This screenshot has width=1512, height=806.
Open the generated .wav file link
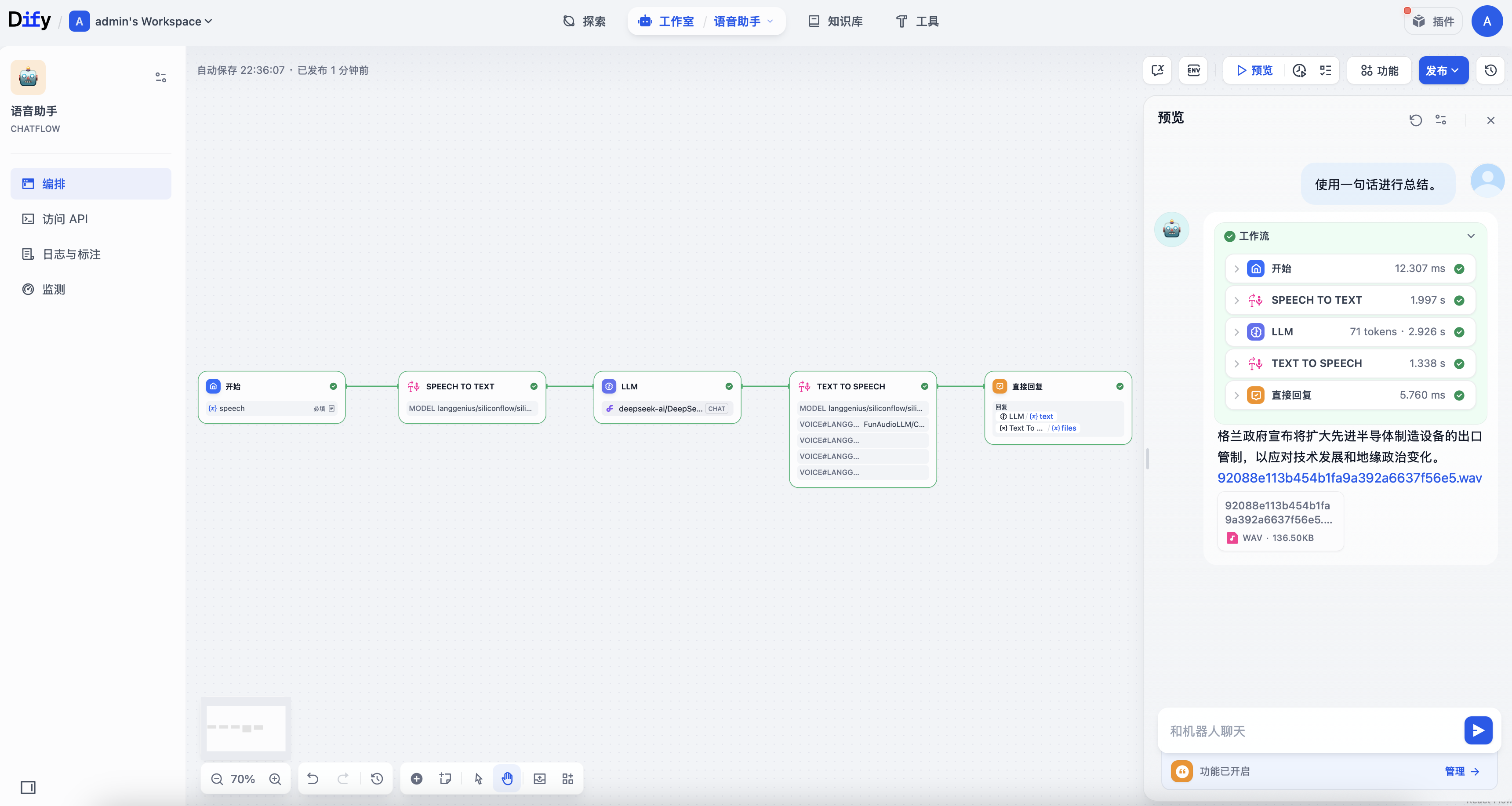(x=1349, y=478)
